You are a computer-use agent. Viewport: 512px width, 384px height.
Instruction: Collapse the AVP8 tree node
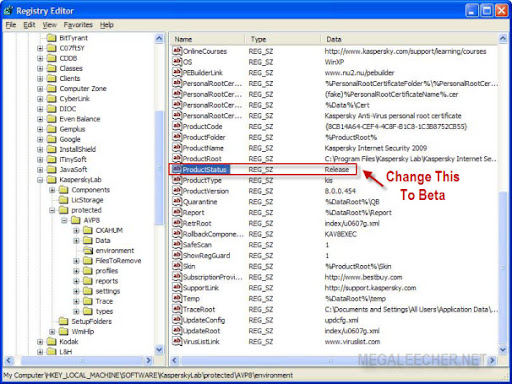[x=64, y=220]
